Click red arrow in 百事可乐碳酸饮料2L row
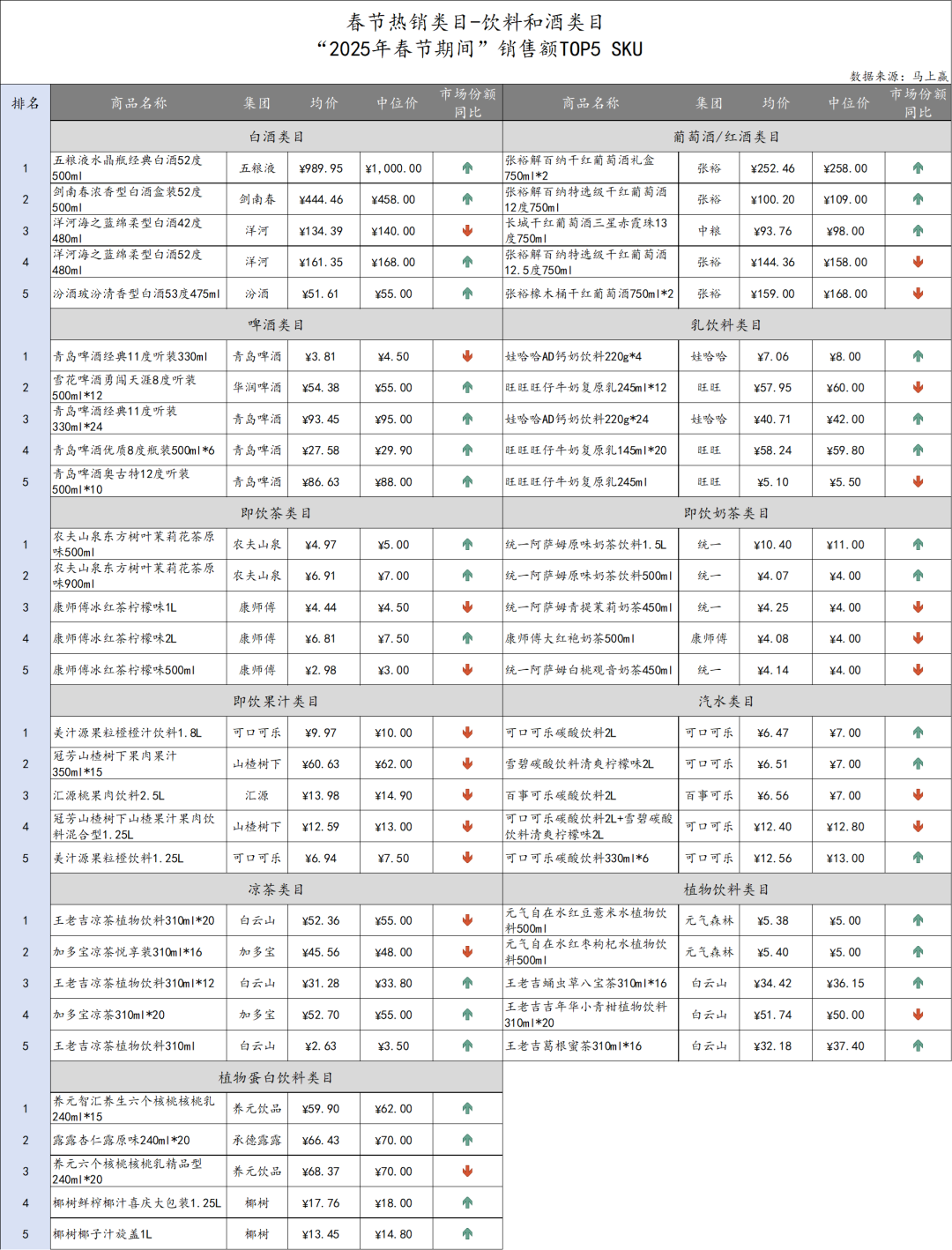 pyautogui.click(x=918, y=795)
